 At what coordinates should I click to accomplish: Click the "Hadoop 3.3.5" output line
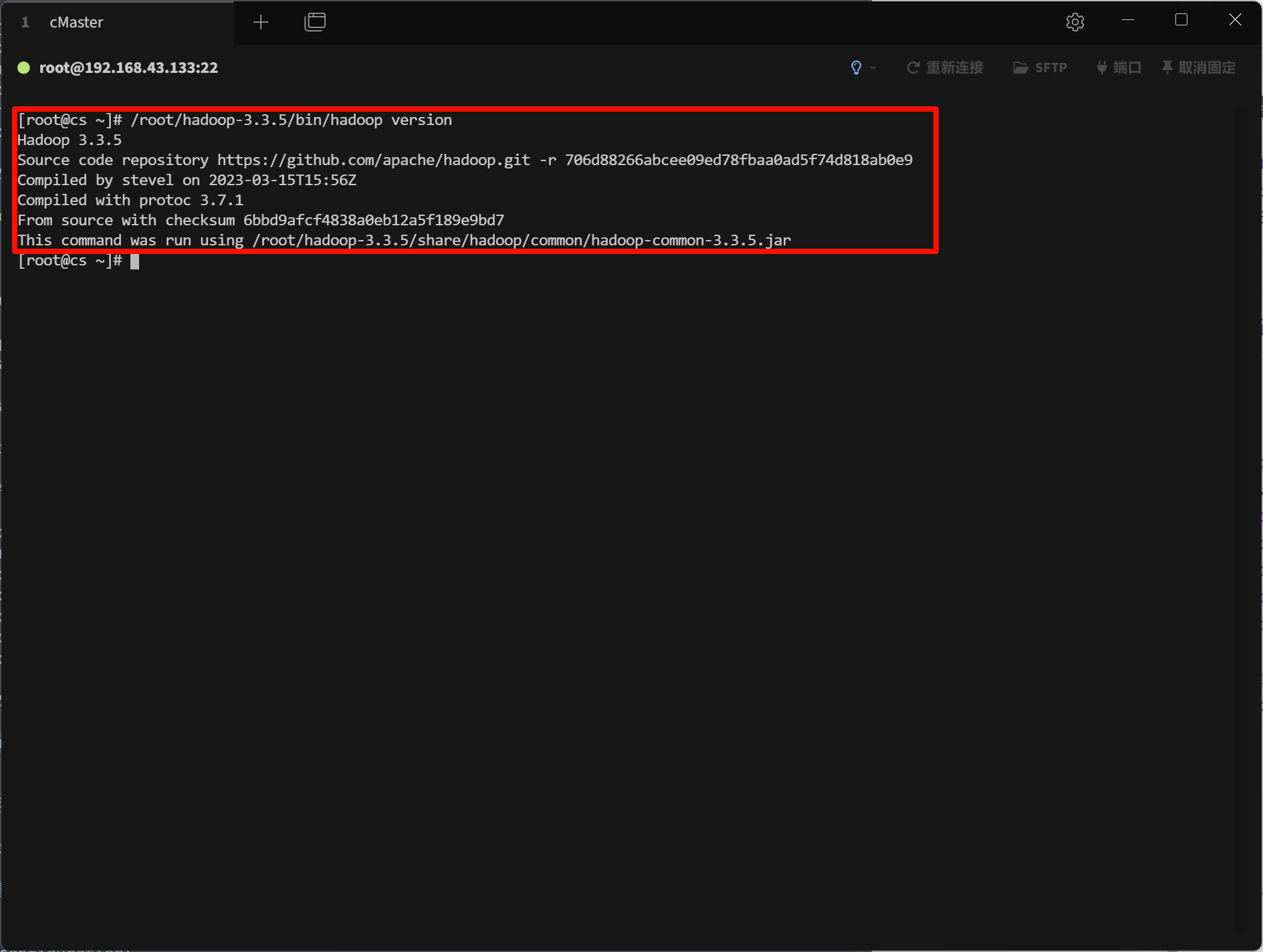pos(70,140)
